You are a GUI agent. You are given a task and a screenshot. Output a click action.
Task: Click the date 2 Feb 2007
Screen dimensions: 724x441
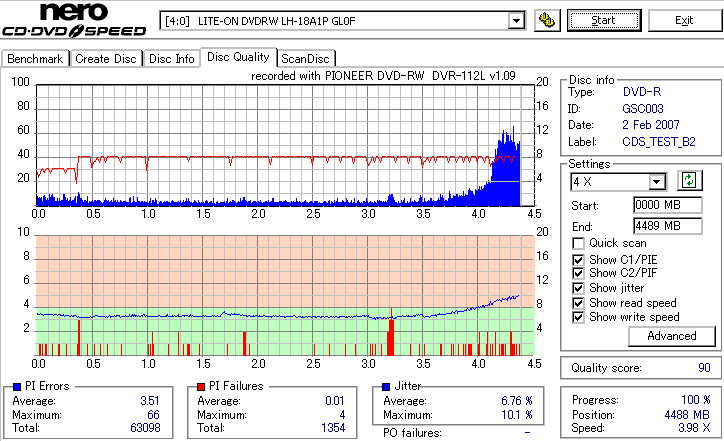[x=651, y=125]
